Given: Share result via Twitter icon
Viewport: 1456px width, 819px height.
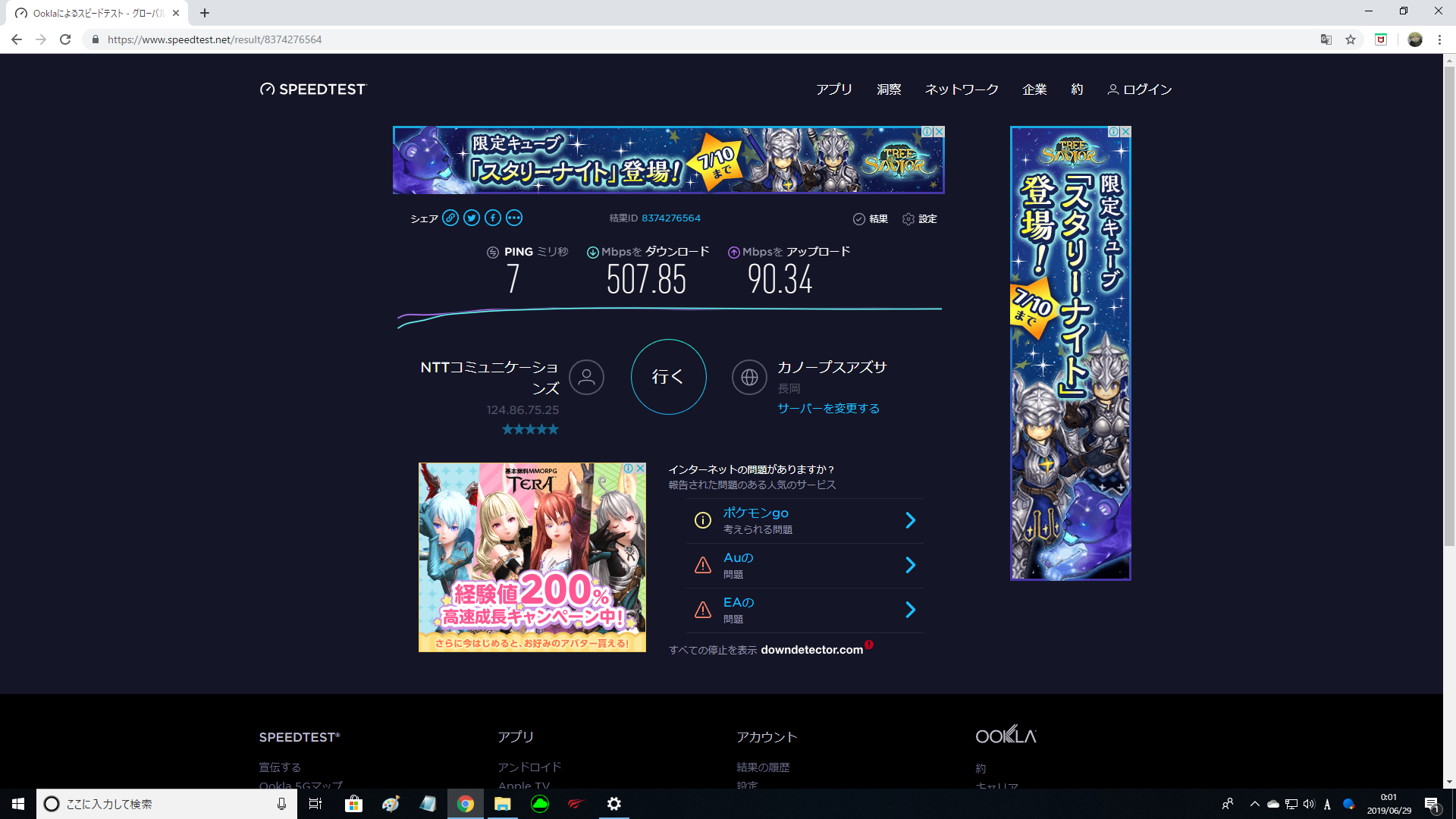Looking at the screenshot, I should click(x=472, y=218).
